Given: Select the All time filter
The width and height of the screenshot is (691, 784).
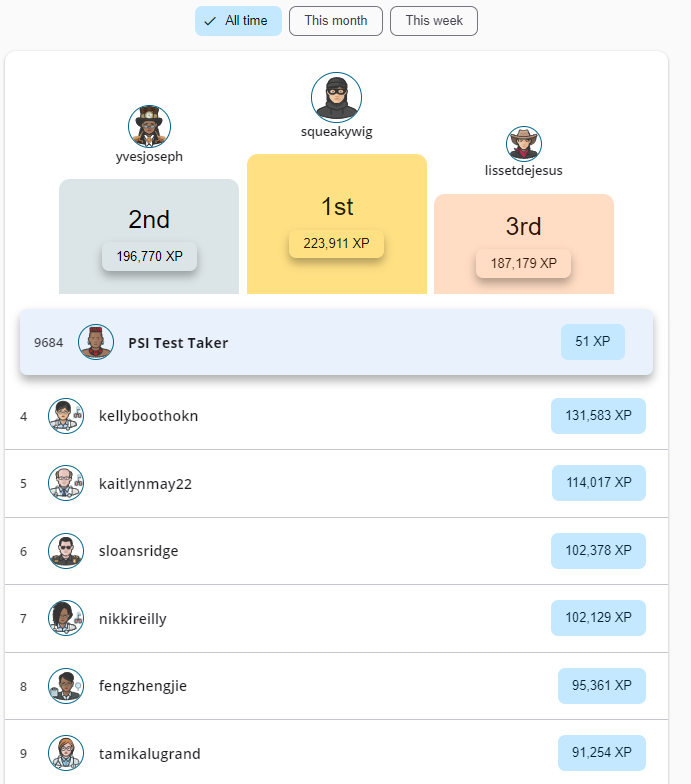Looking at the screenshot, I should pyautogui.click(x=238, y=21).
